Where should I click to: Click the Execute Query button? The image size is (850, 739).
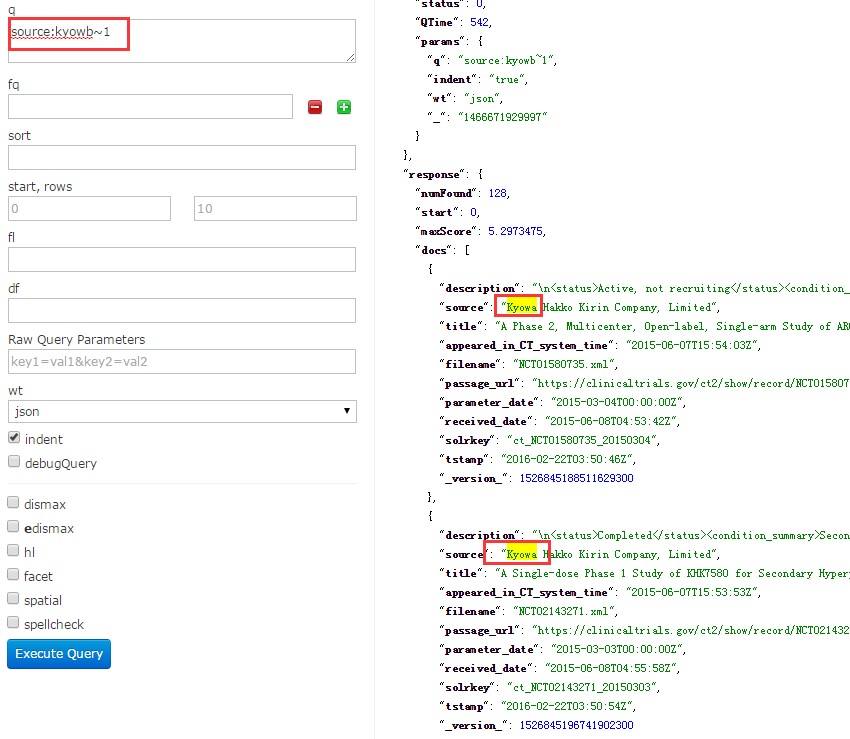click(59, 654)
